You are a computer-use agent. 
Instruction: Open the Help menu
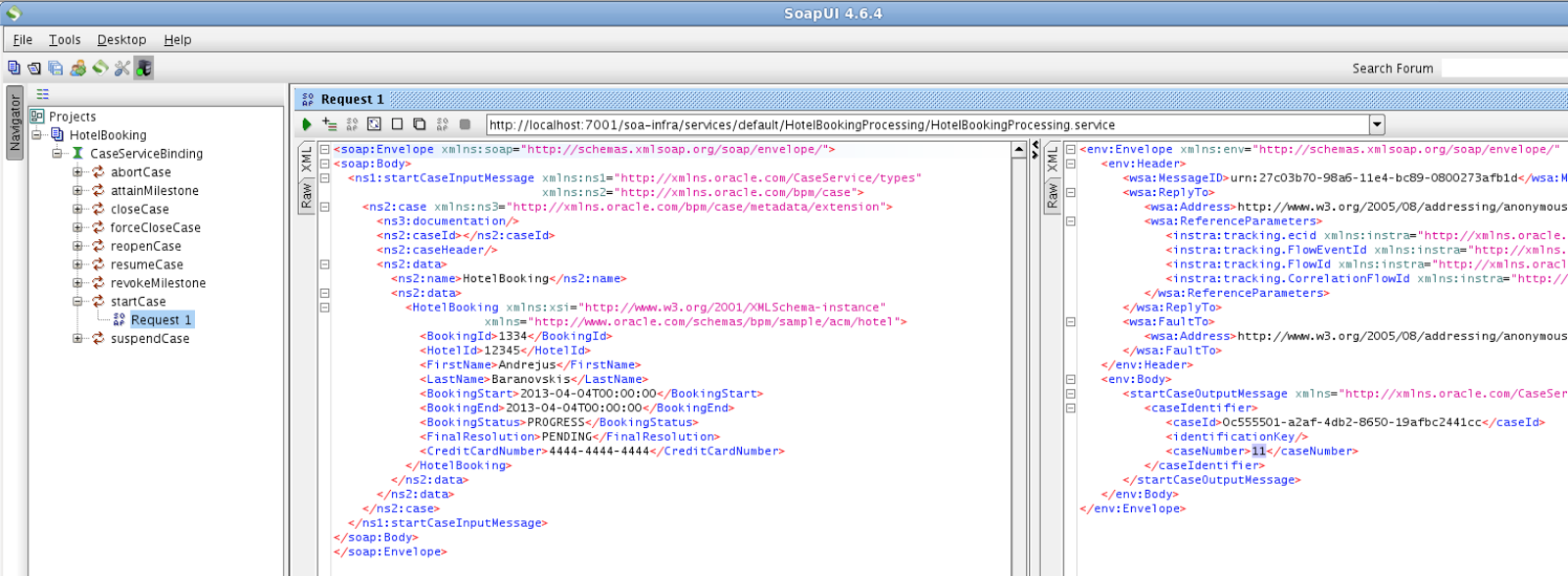pos(177,39)
